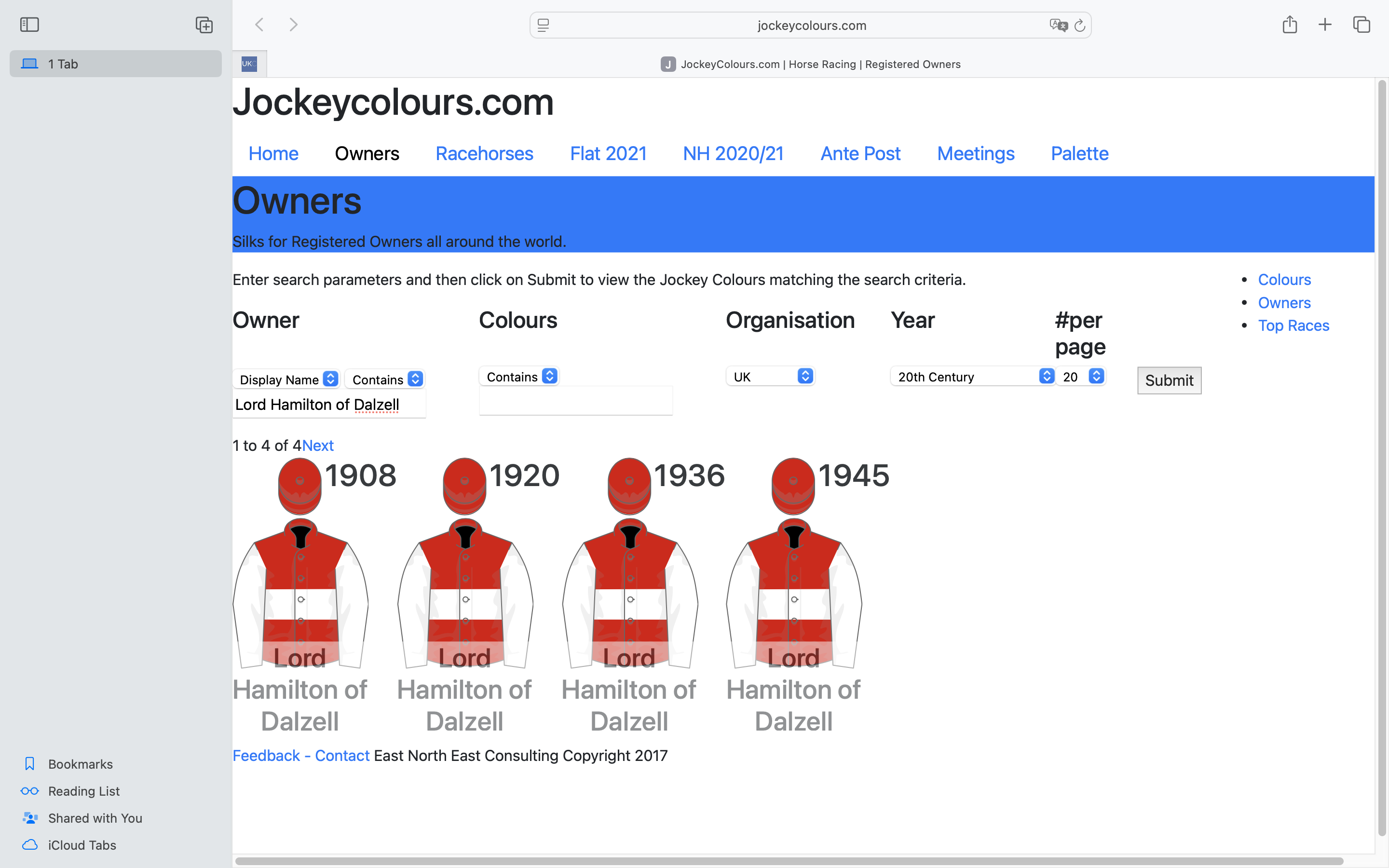Open the Colours Contains dropdown
The width and height of the screenshot is (1389, 868).
point(519,377)
